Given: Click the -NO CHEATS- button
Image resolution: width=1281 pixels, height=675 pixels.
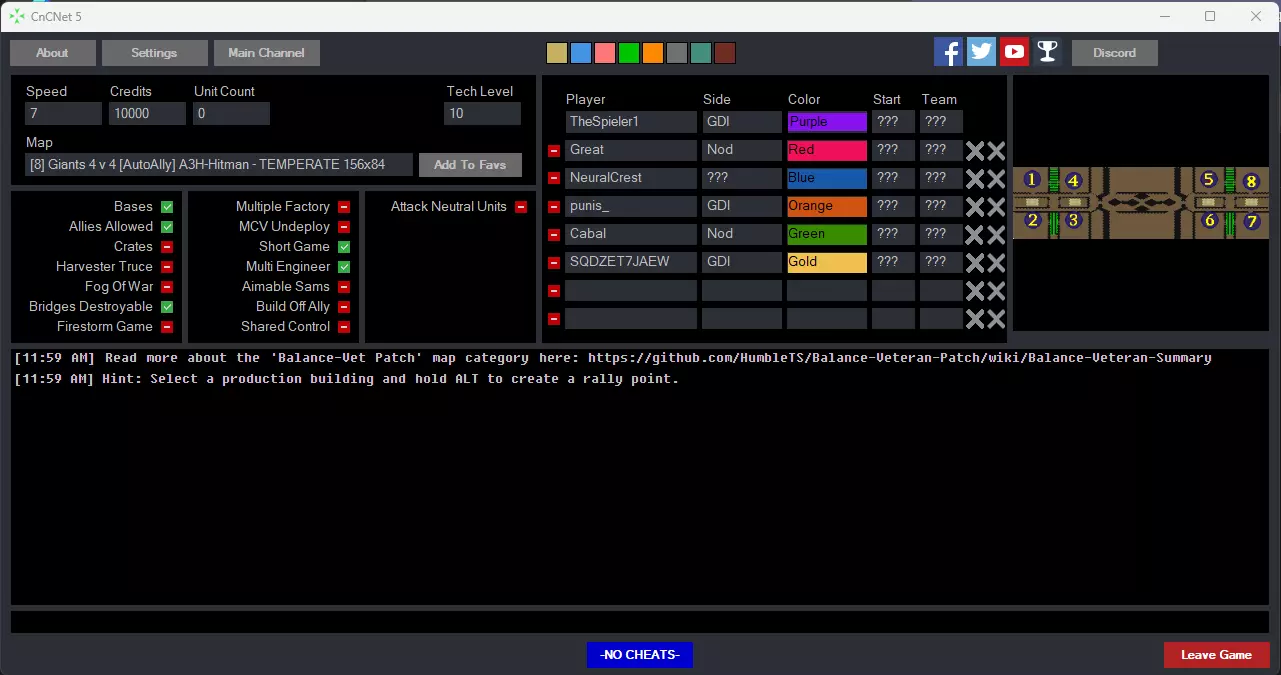Looking at the screenshot, I should click(x=640, y=655).
